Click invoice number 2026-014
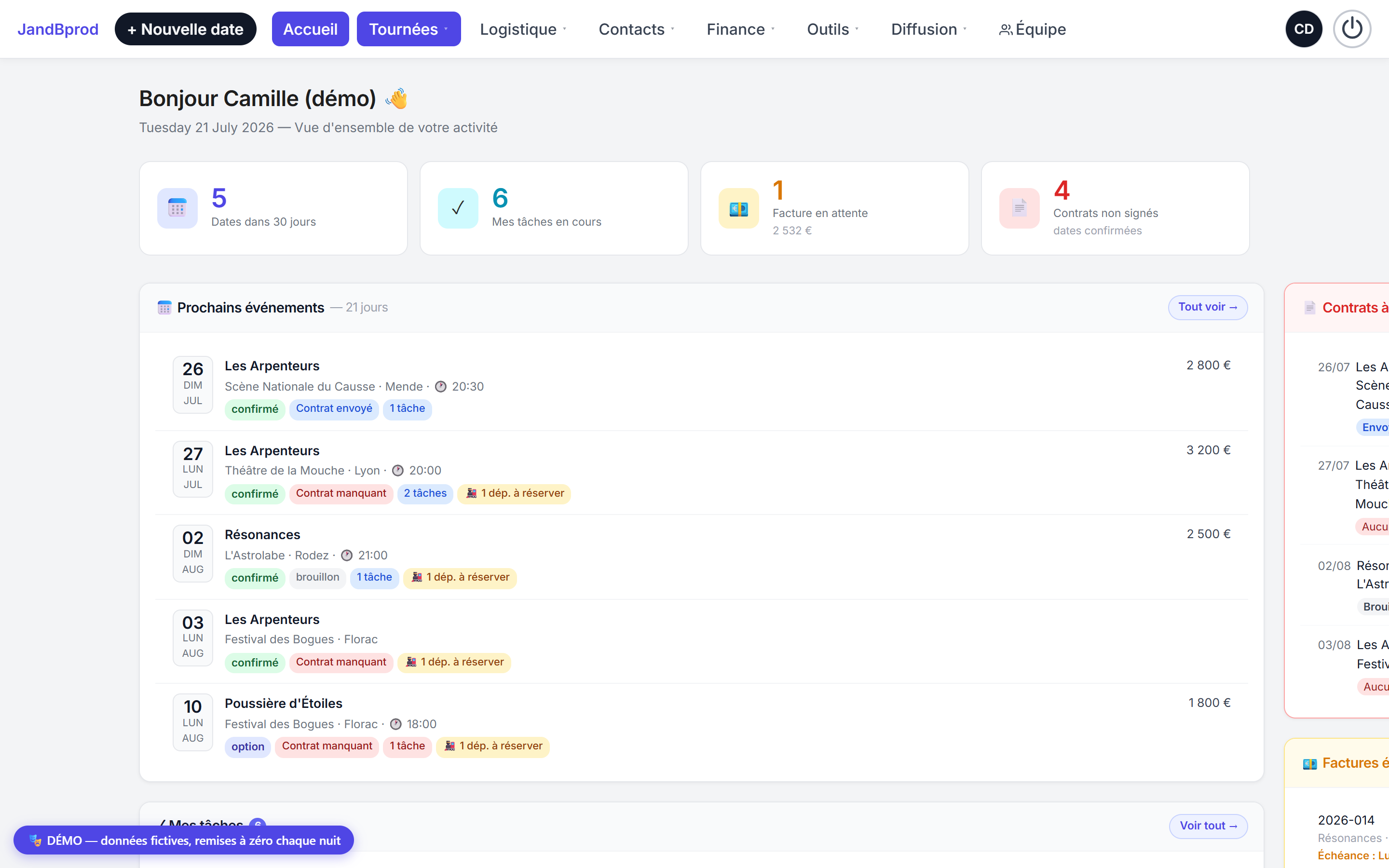This screenshot has height=868, width=1389. pyautogui.click(x=1346, y=821)
